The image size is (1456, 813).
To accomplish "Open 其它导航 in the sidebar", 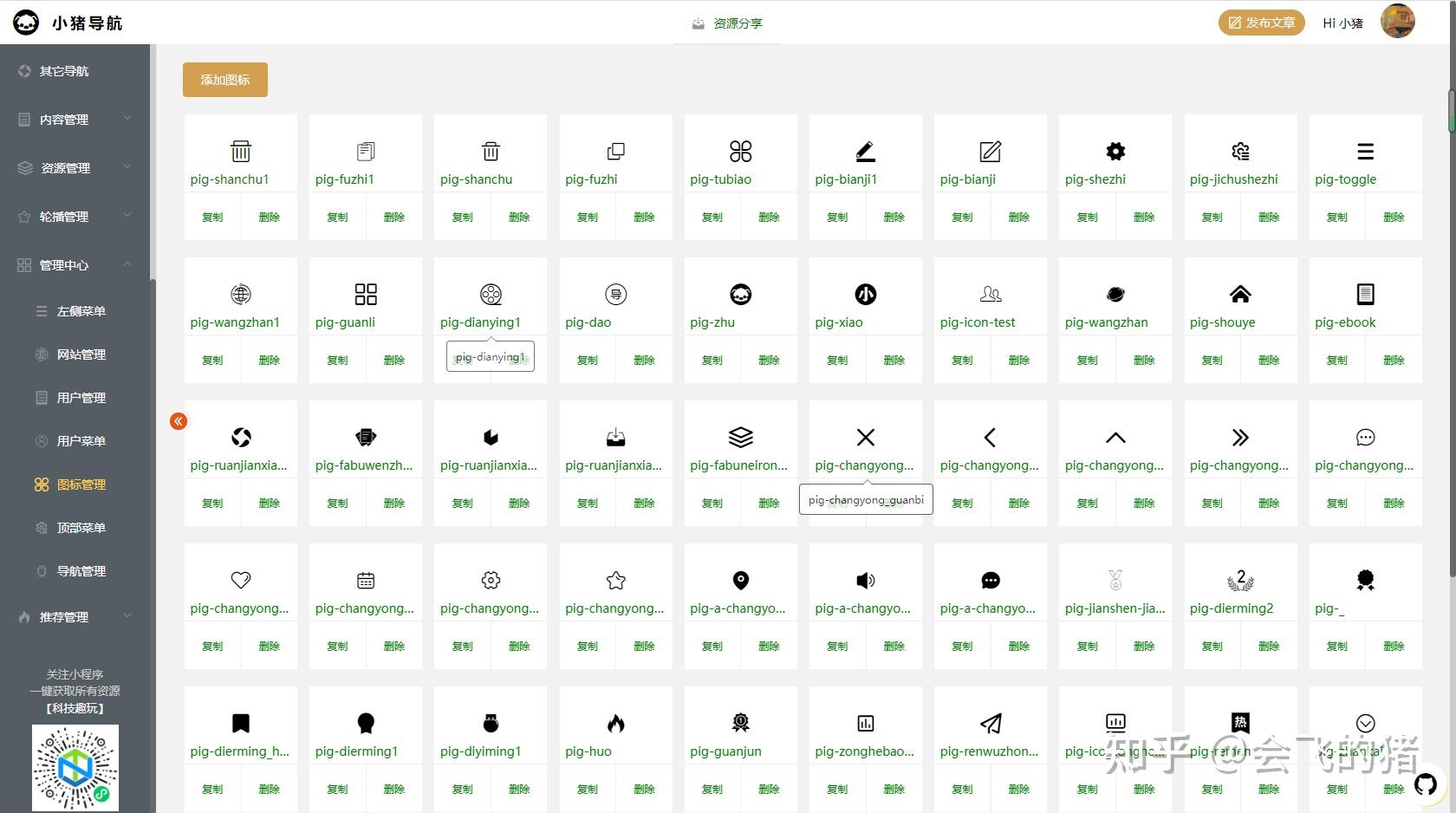I will [x=75, y=71].
